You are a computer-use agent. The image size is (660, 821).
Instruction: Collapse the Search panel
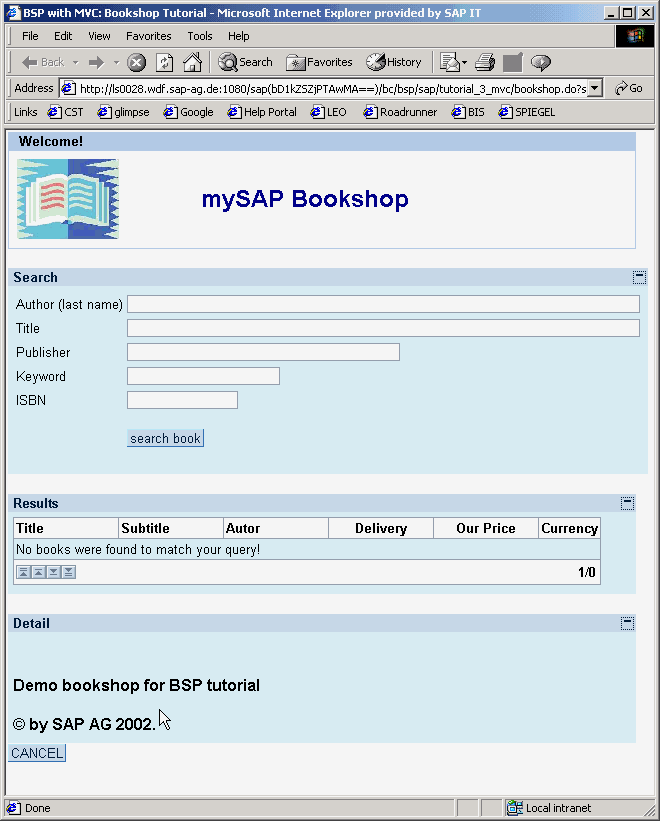coord(639,278)
